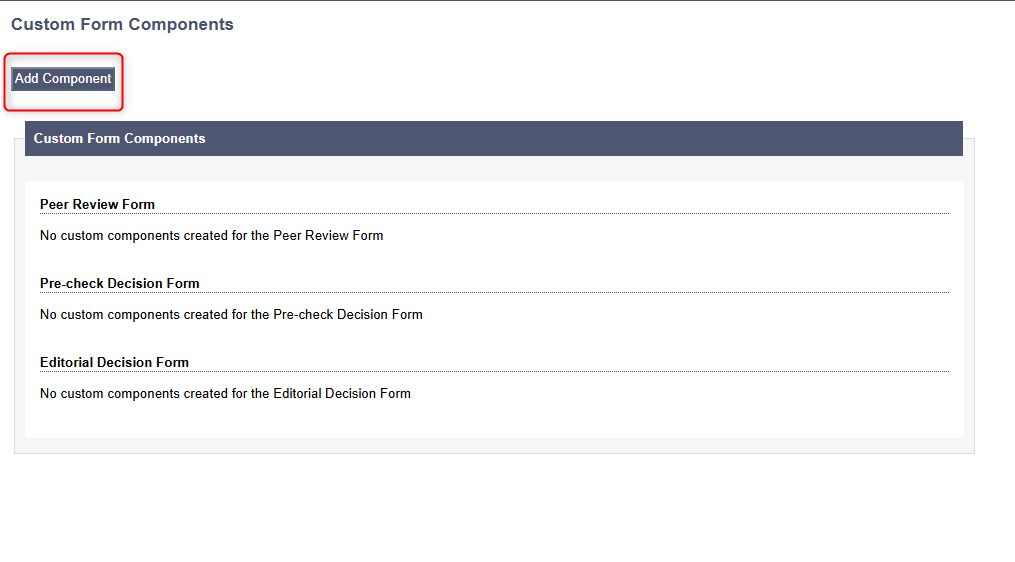The image size is (1015, 562).
Task: Click the Editorial Decision Form section heading
Action: click(x=114, y=362)
